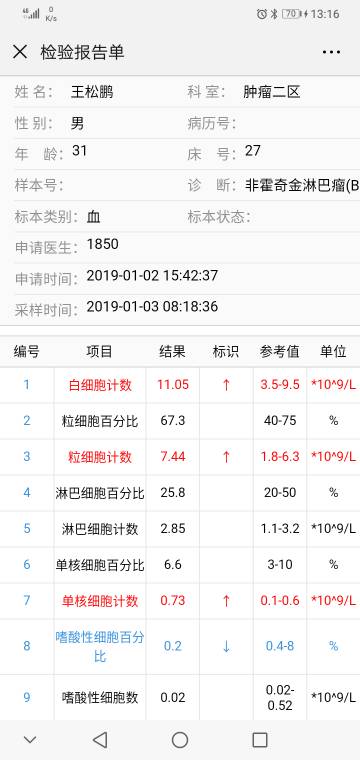This screenshot has height=760, width=360.
Task: Tap the 单核细胞计数 result 0.73
Action: click(x=172, y=600)
